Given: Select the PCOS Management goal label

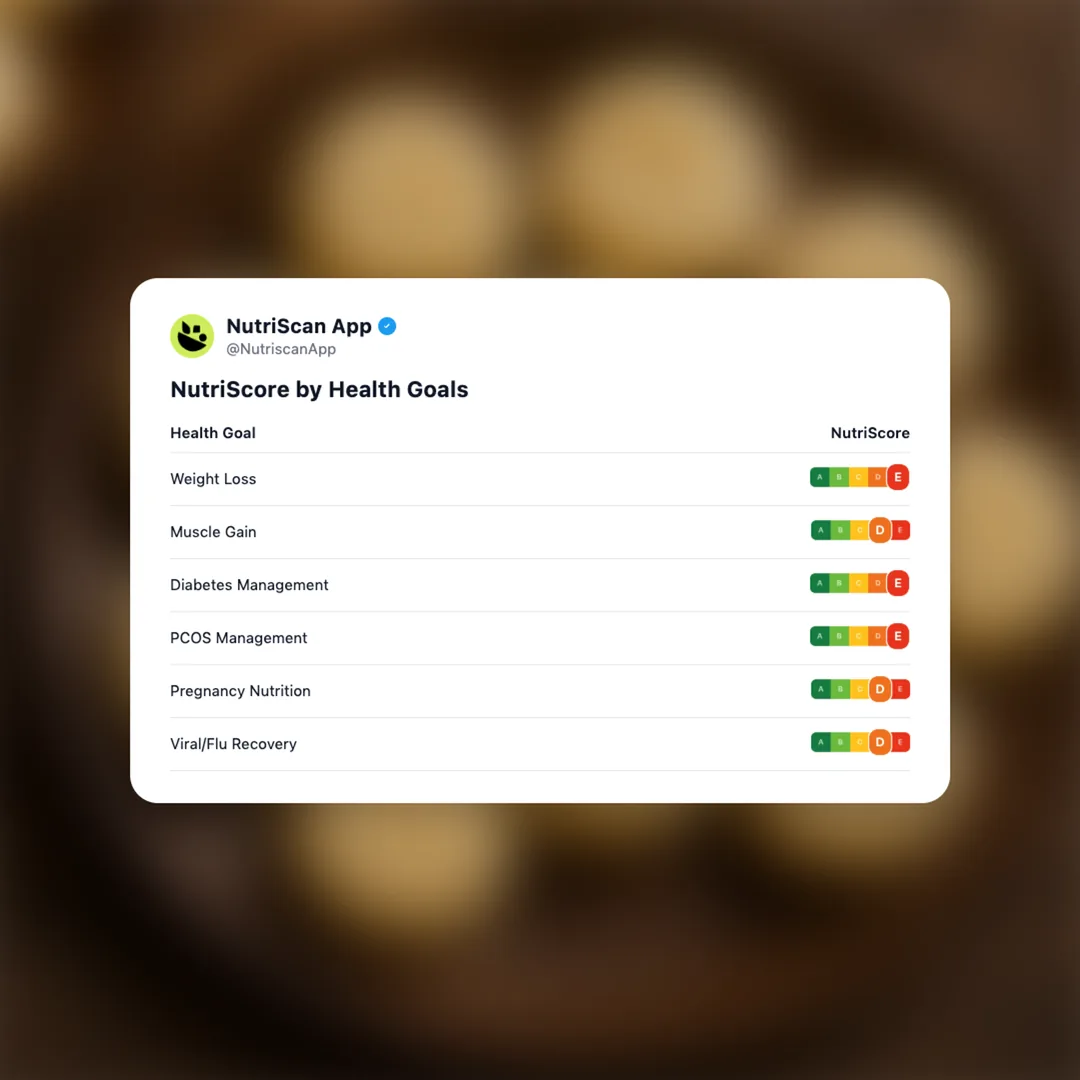Looking at the screenshot, I should click(238, 638).
